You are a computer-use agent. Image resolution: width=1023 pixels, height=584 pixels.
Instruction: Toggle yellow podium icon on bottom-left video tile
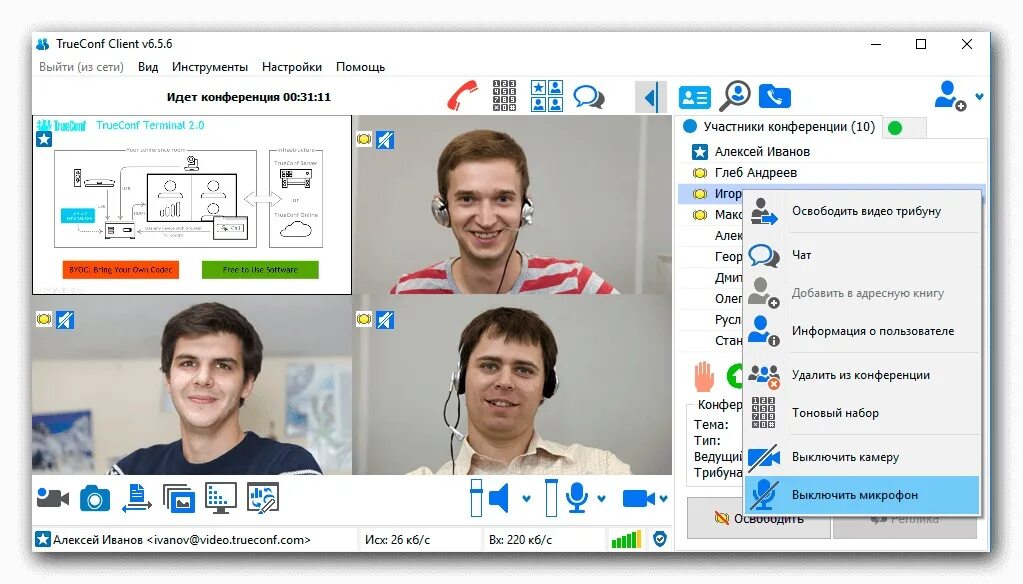[44, 319]
